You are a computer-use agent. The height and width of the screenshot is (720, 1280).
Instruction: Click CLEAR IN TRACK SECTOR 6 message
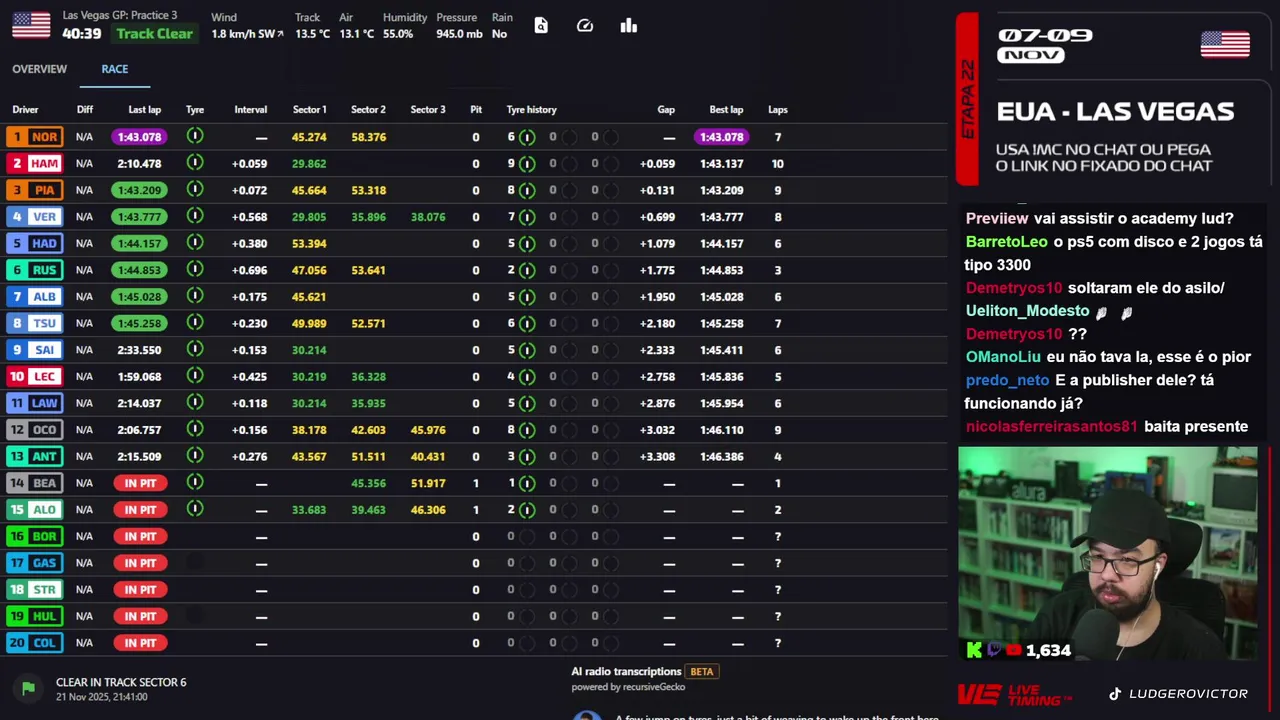[121, 682]
